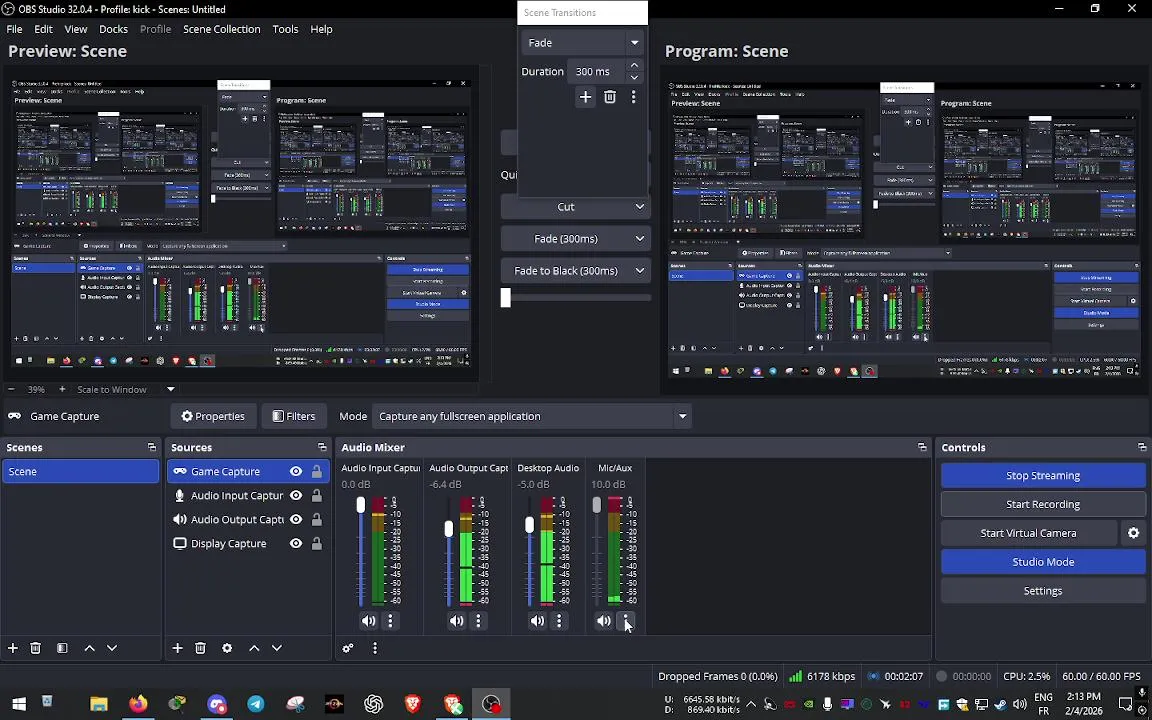1152x720 pixels.
Task: Open the View menu
Action: [76, 29]
